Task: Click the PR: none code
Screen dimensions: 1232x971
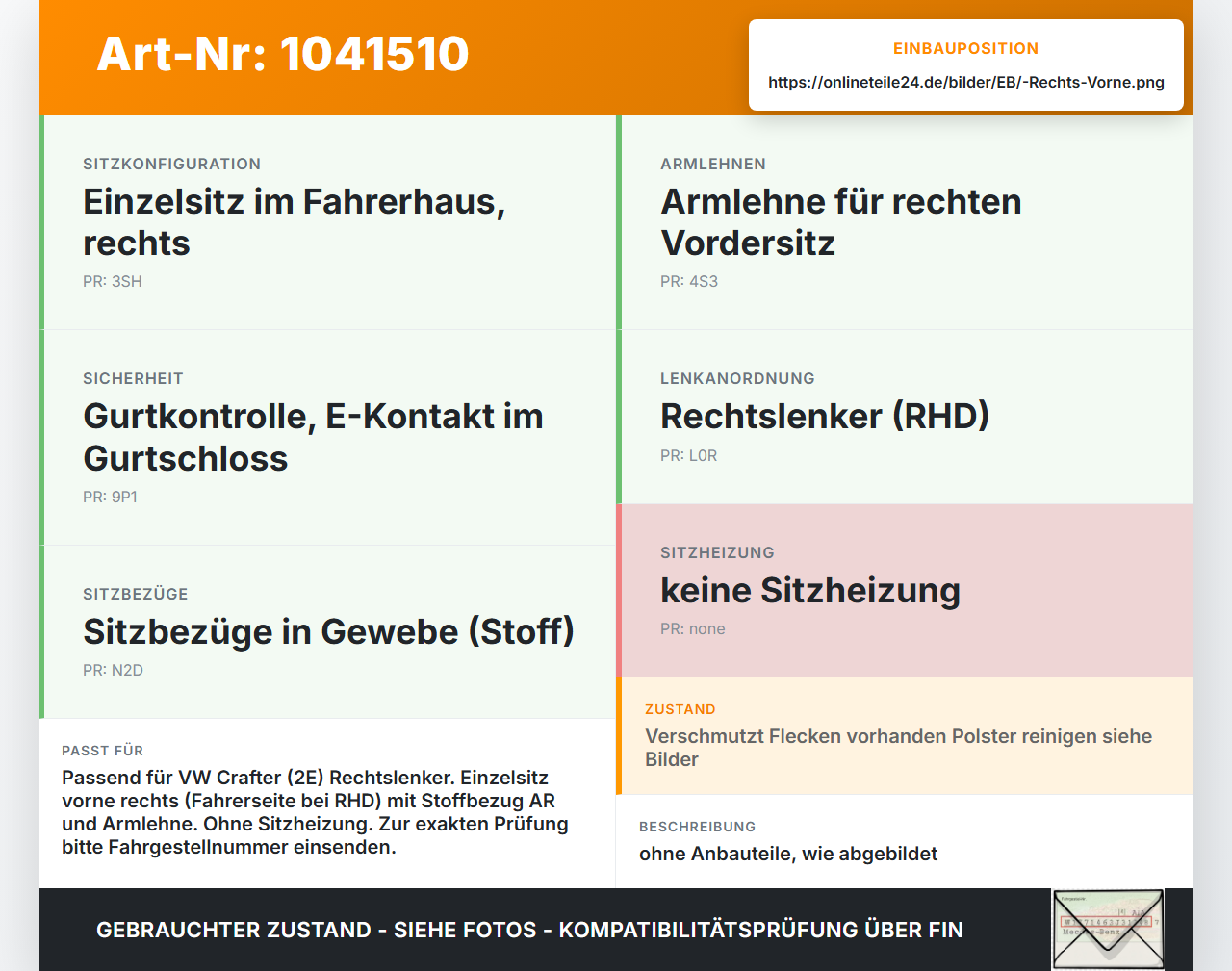Action: point(693,629)
